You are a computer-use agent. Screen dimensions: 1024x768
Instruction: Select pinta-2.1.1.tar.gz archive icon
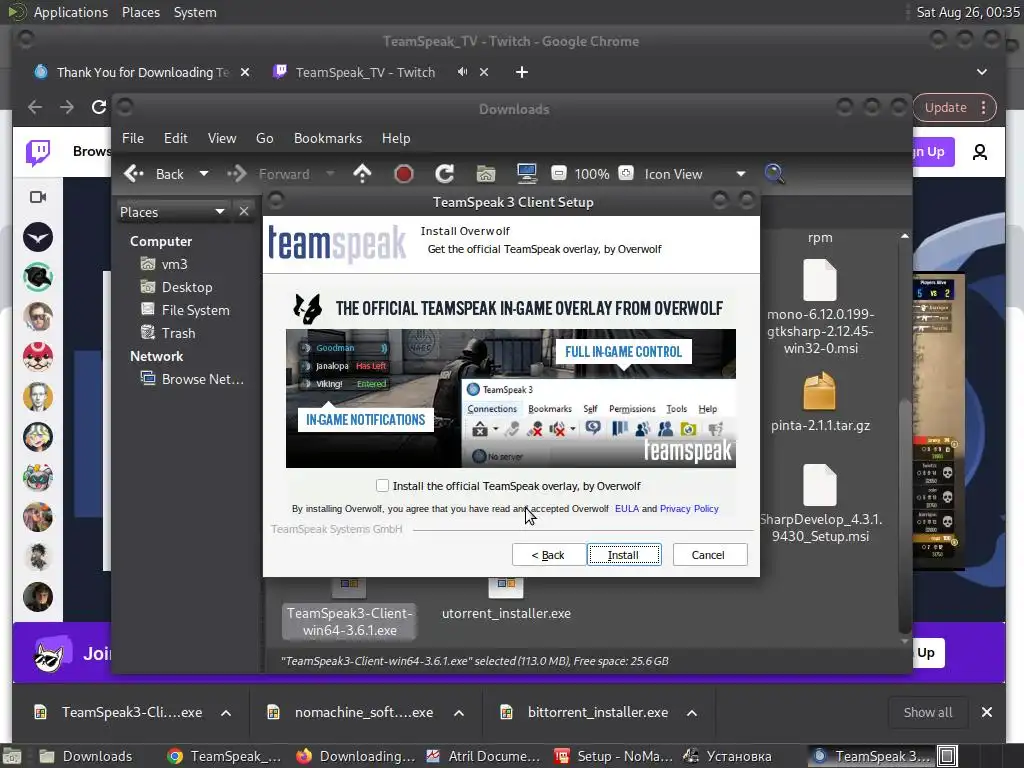click(820, 391)
